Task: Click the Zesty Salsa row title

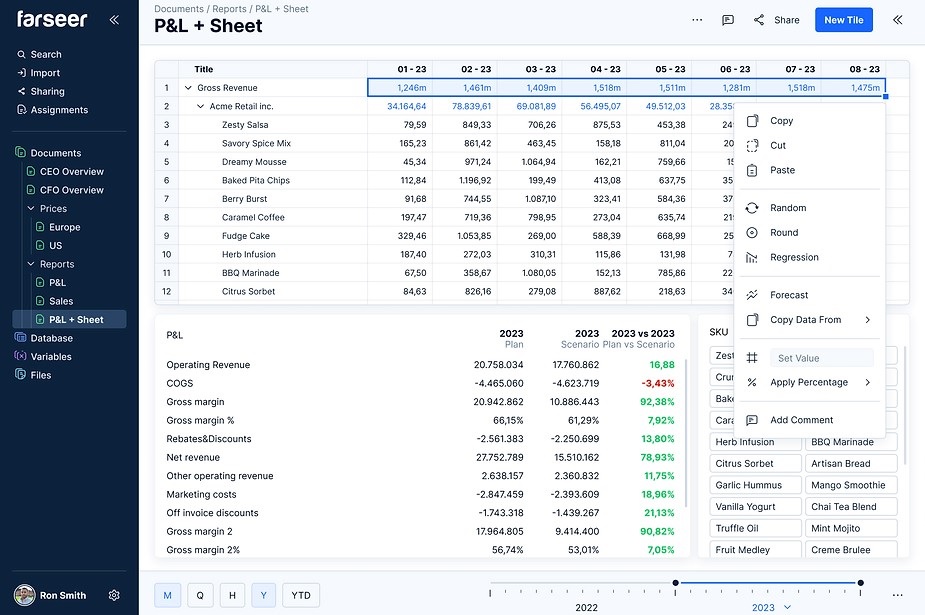Action: tap(245, 125)
